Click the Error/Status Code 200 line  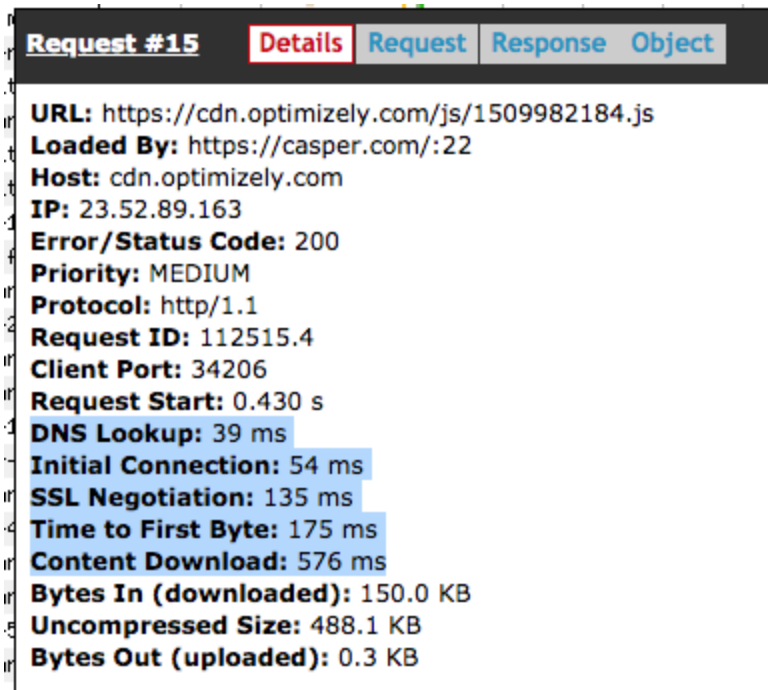[185, 242]
